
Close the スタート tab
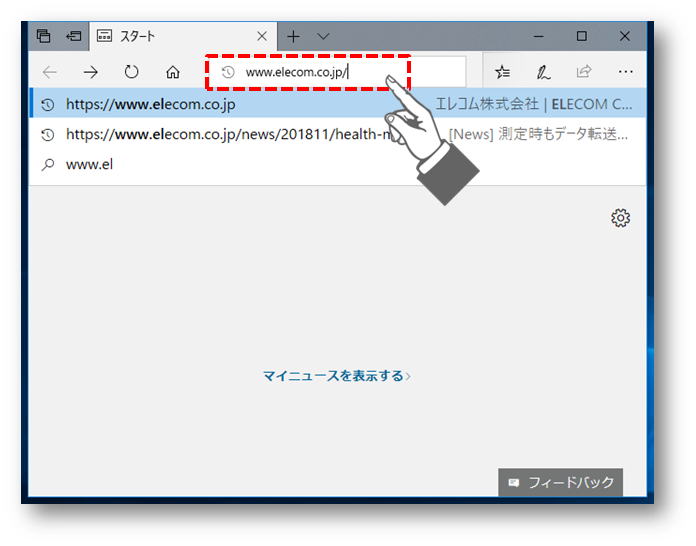pos(262,36)
